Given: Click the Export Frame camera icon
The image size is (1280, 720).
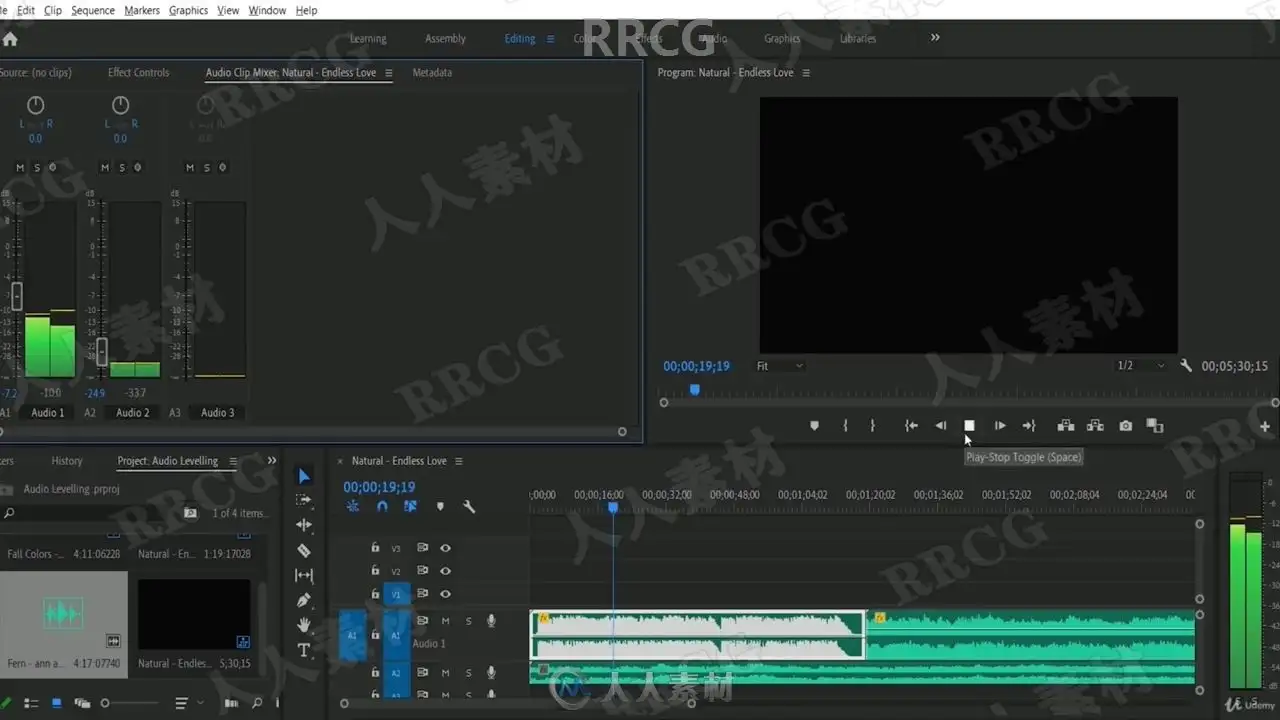Looking at the screenshot, I should [x=1126, y=426].
